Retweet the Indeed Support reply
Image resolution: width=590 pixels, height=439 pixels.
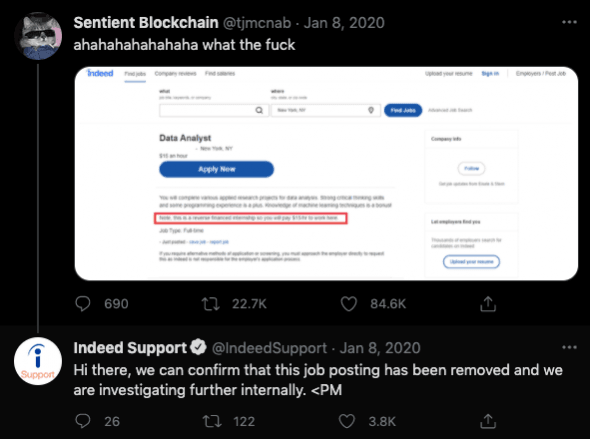pyautogui.click(x=212, y=421)
